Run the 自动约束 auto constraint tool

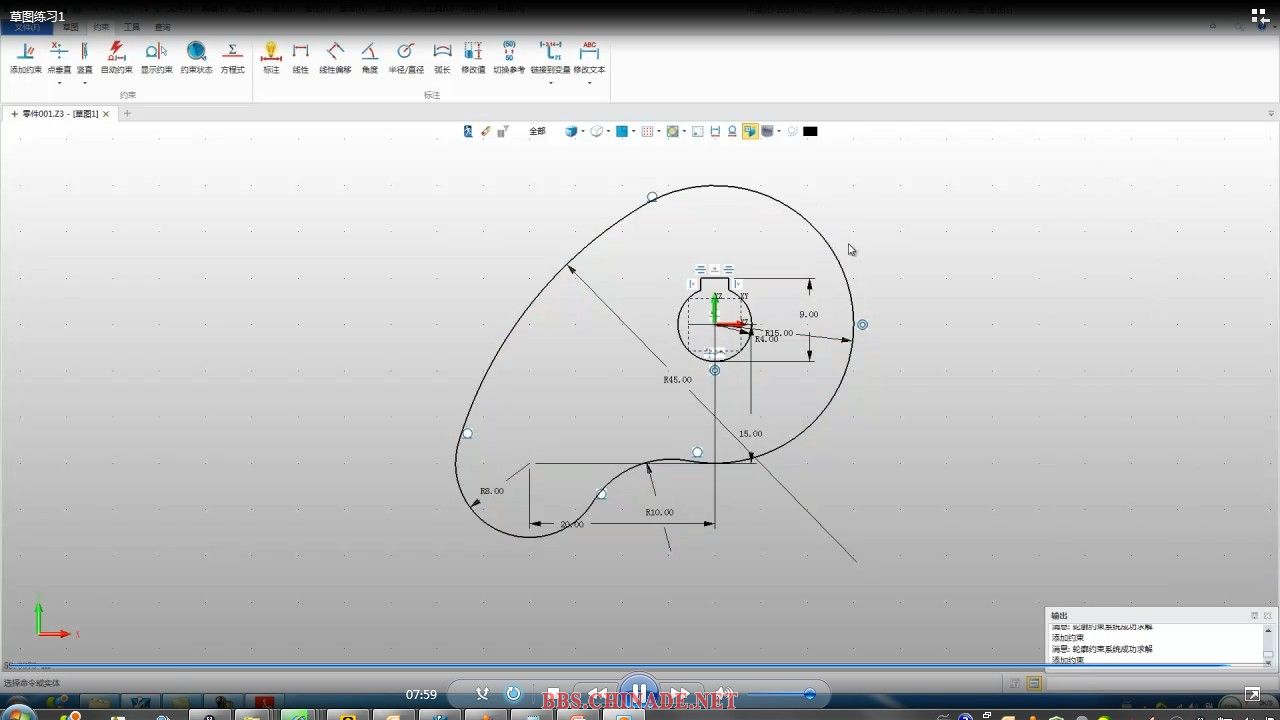[116, 58]
